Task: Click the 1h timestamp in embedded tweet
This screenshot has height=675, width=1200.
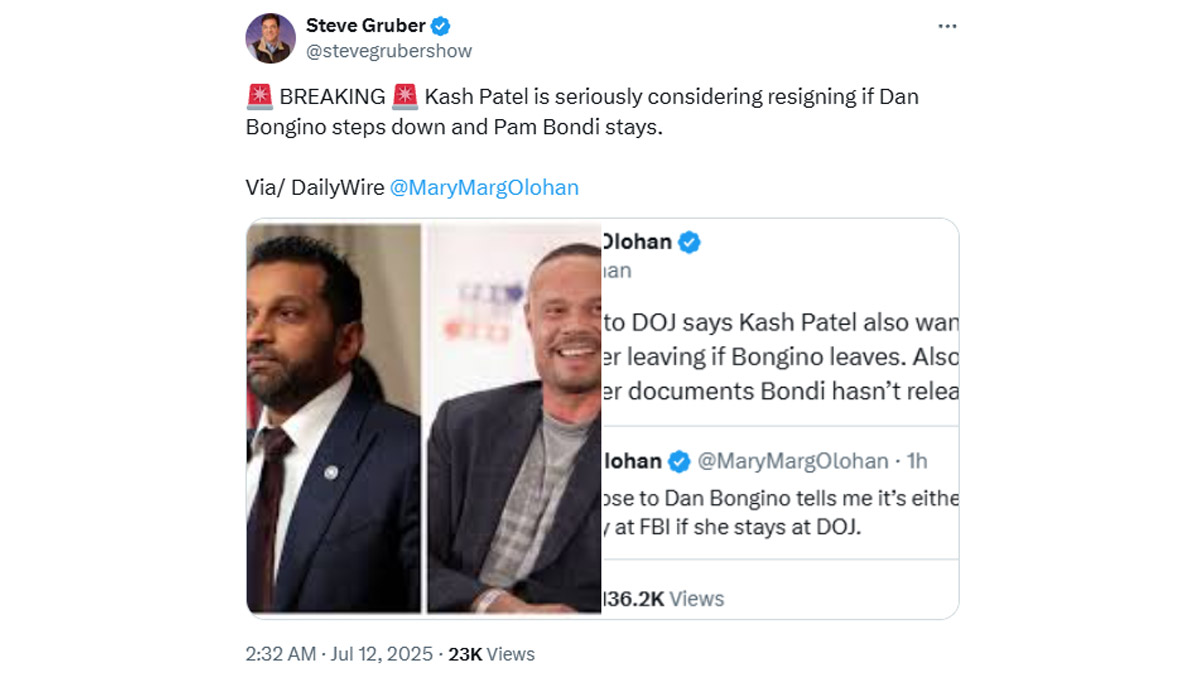Action: tap(917, 461)
